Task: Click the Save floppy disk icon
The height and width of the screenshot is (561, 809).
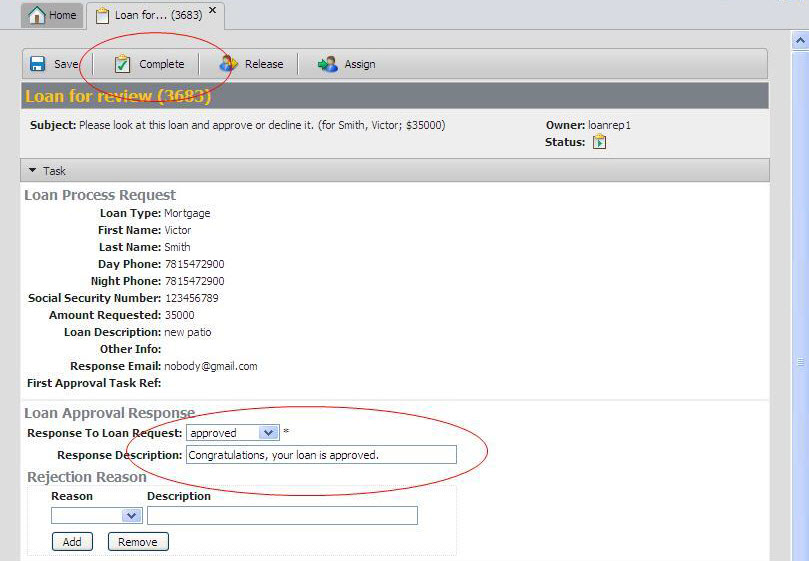Action: click(x=37, y=64)
